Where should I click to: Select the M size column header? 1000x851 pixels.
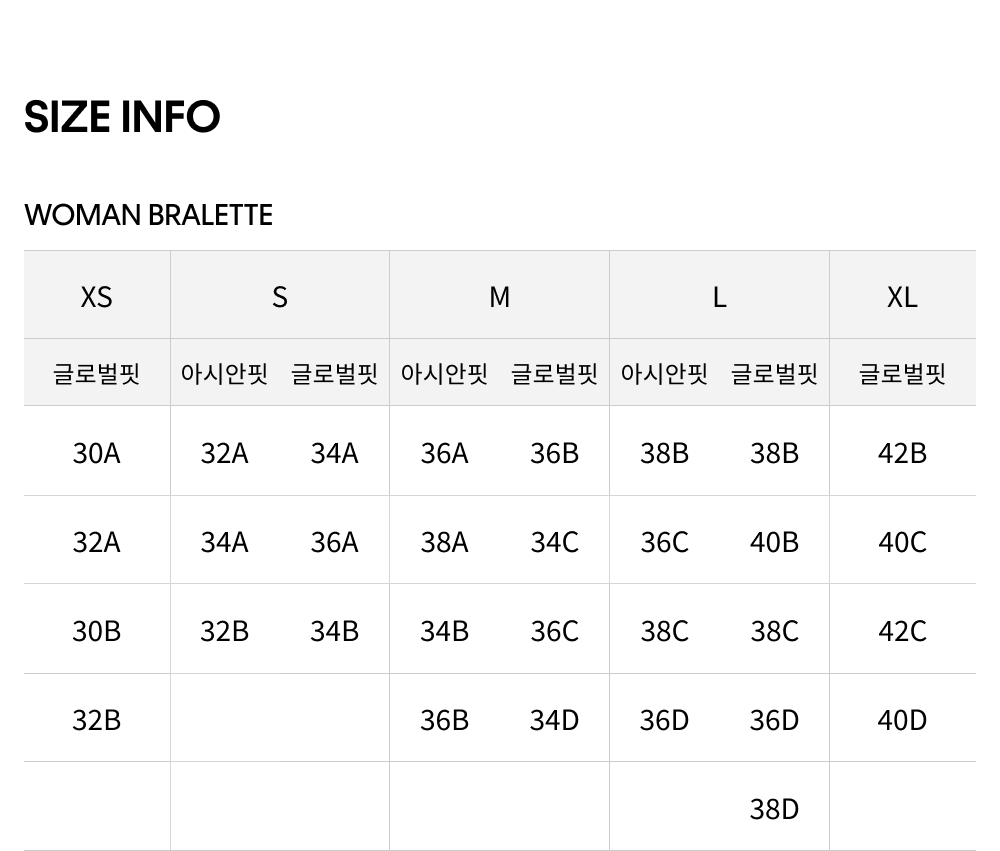[499, 297]
